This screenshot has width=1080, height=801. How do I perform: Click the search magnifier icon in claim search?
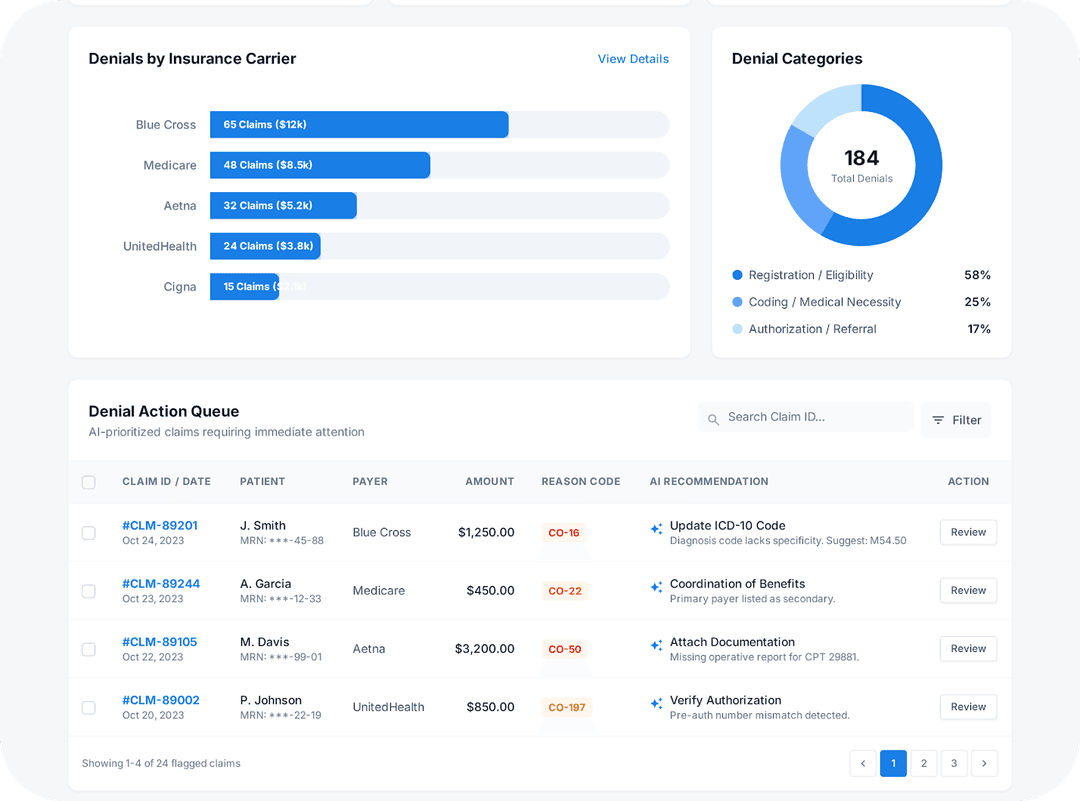(x=713, y=419)
